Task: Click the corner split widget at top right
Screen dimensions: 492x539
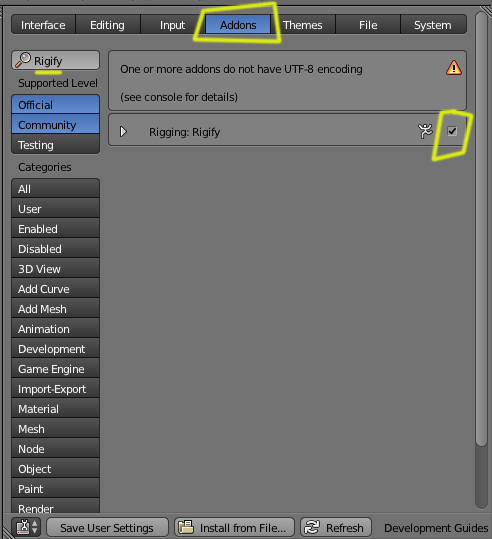Action: pyautogui.click(x=486, y=9)
